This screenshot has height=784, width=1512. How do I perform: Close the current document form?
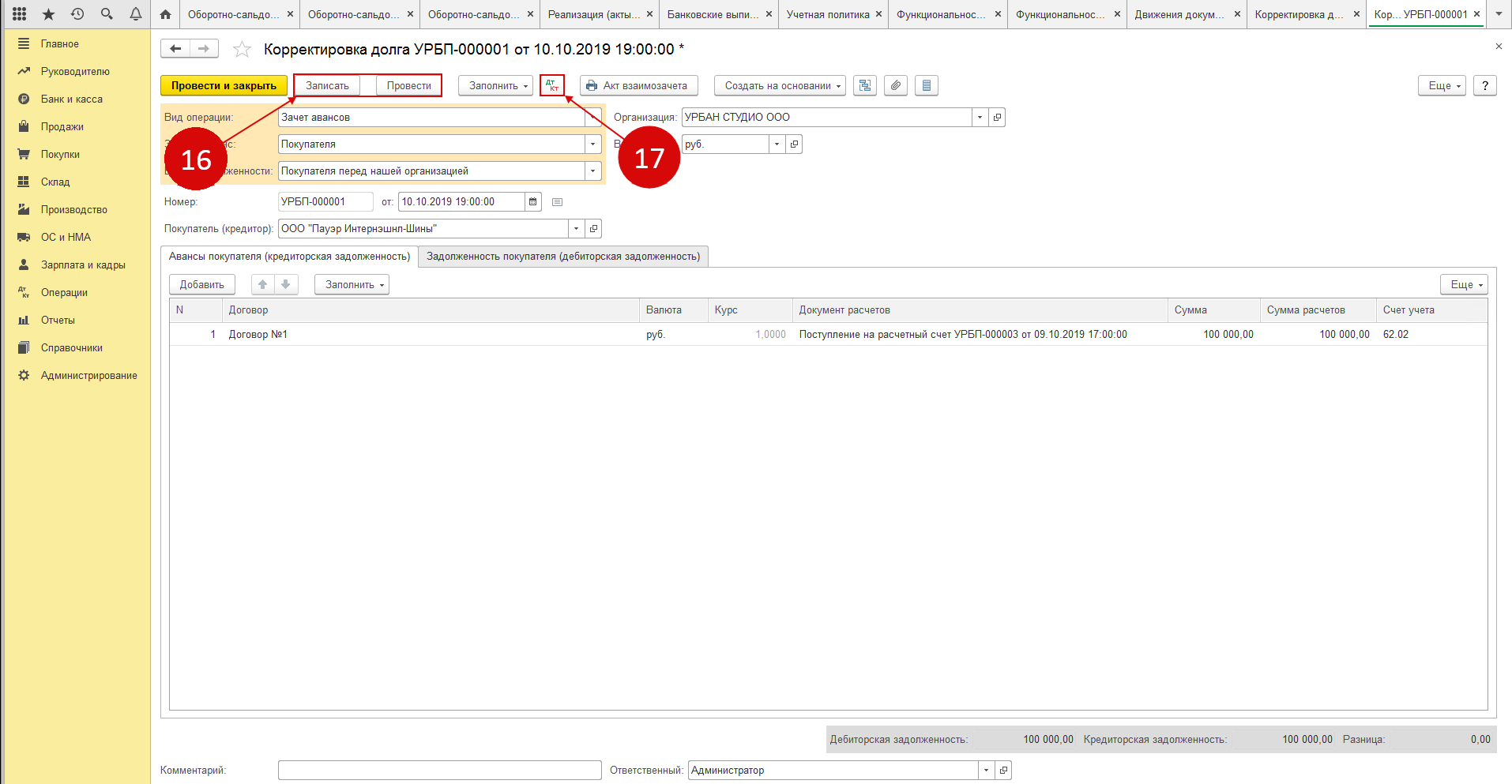[1499, 47]
